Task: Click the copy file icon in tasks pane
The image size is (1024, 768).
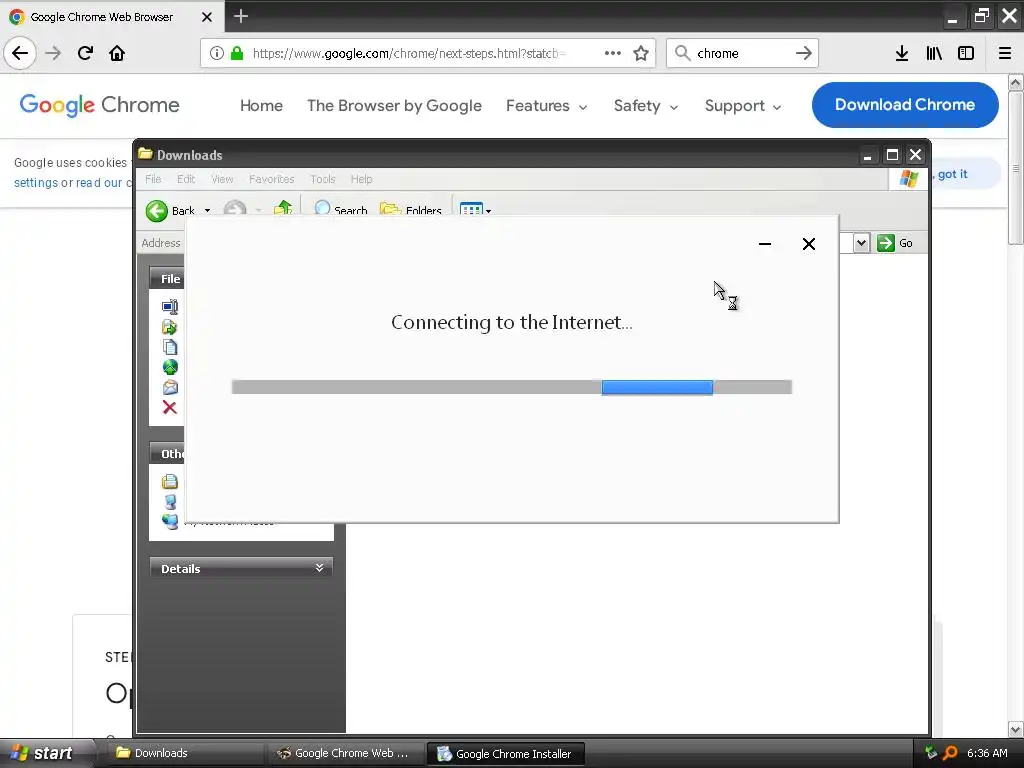Action: (x=170, y=347)
